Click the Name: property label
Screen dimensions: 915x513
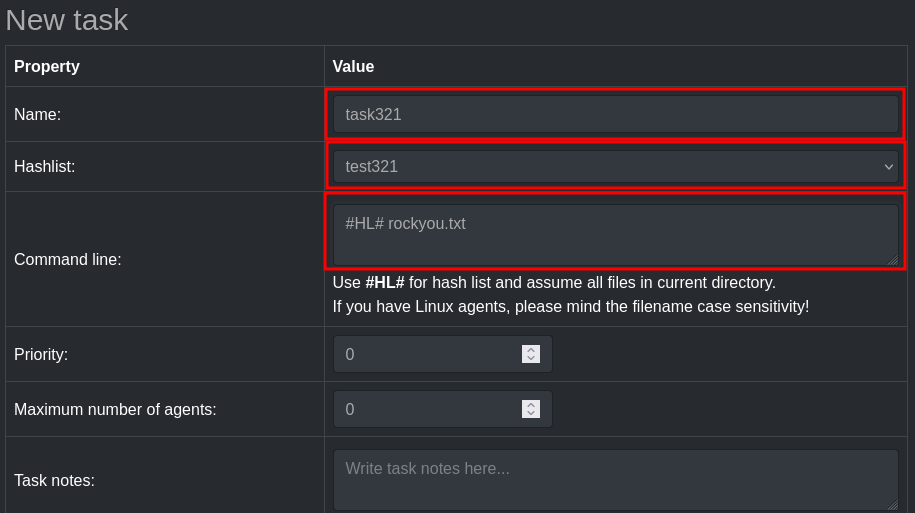(x=37, y=114)
